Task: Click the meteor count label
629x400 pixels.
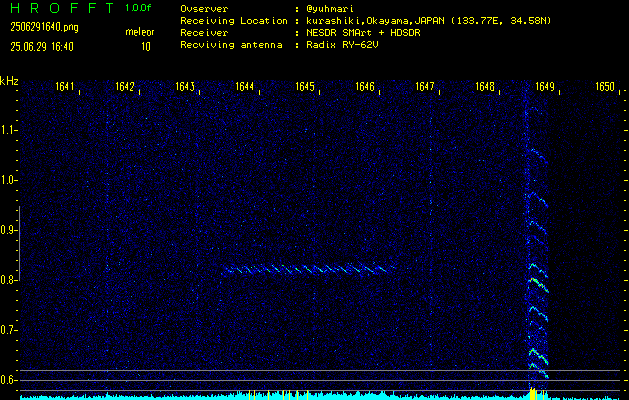Action: point(140,32)
